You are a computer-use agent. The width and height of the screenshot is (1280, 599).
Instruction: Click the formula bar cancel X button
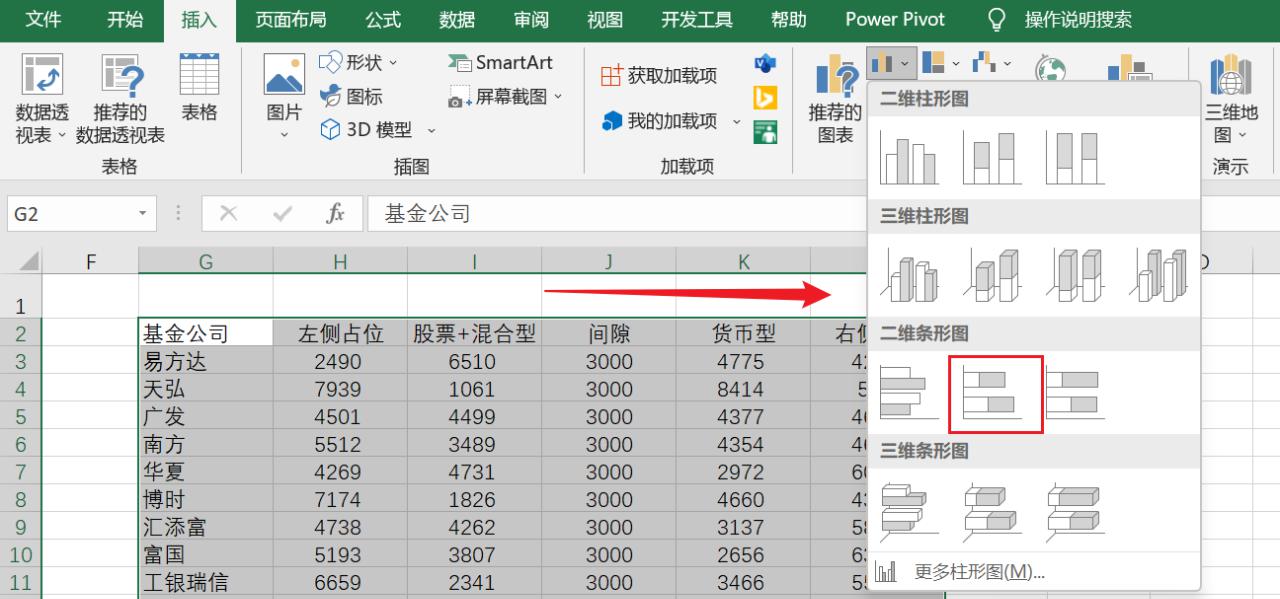point(229,213)
